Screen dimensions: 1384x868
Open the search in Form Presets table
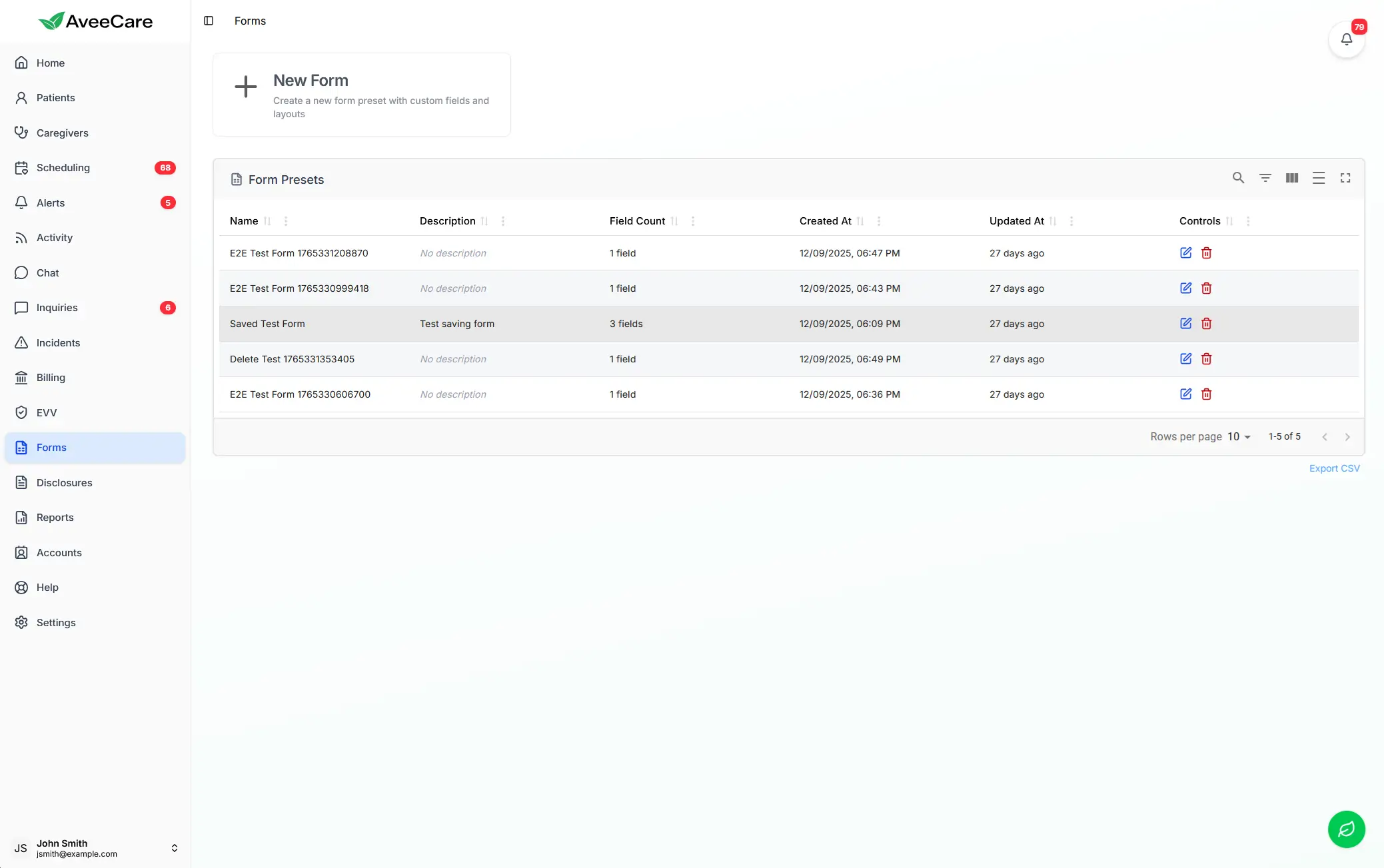[x=1239, y=178]
